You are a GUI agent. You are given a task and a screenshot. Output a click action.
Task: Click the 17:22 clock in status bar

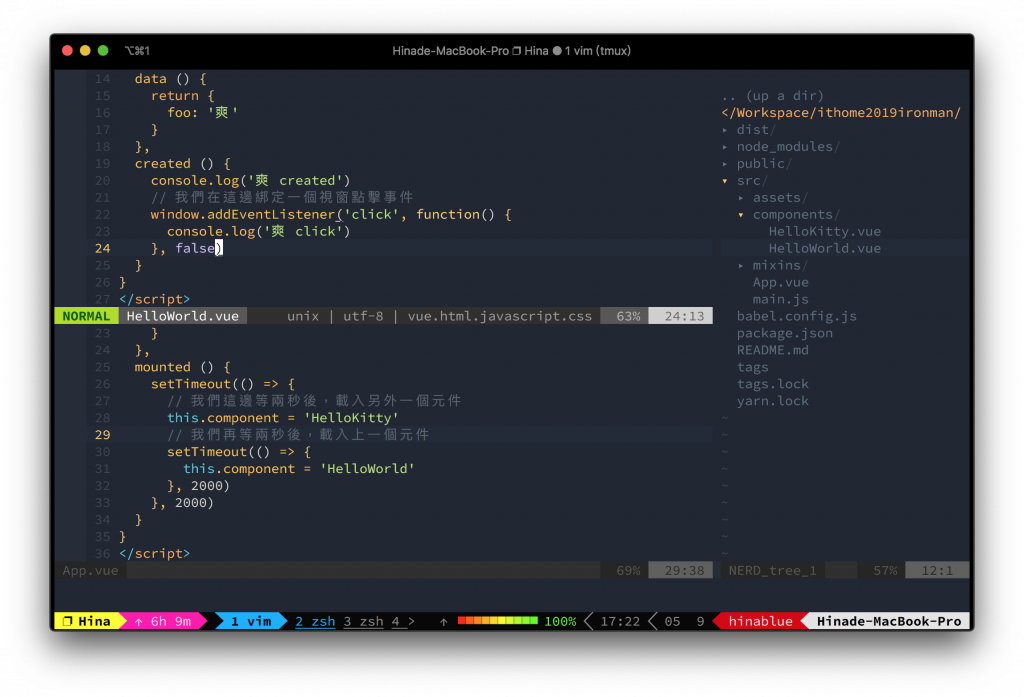pos(620,621)
